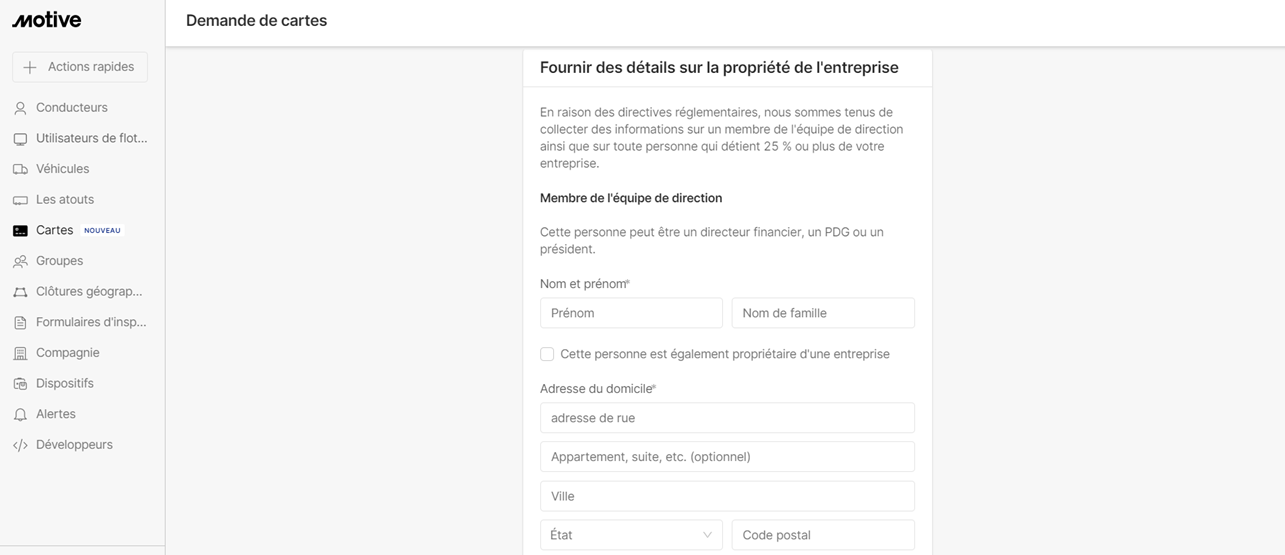Check the business owner checkbox
Image resolution: width=1285 pixels, height=555 pixels.
(x=547, y=354)
